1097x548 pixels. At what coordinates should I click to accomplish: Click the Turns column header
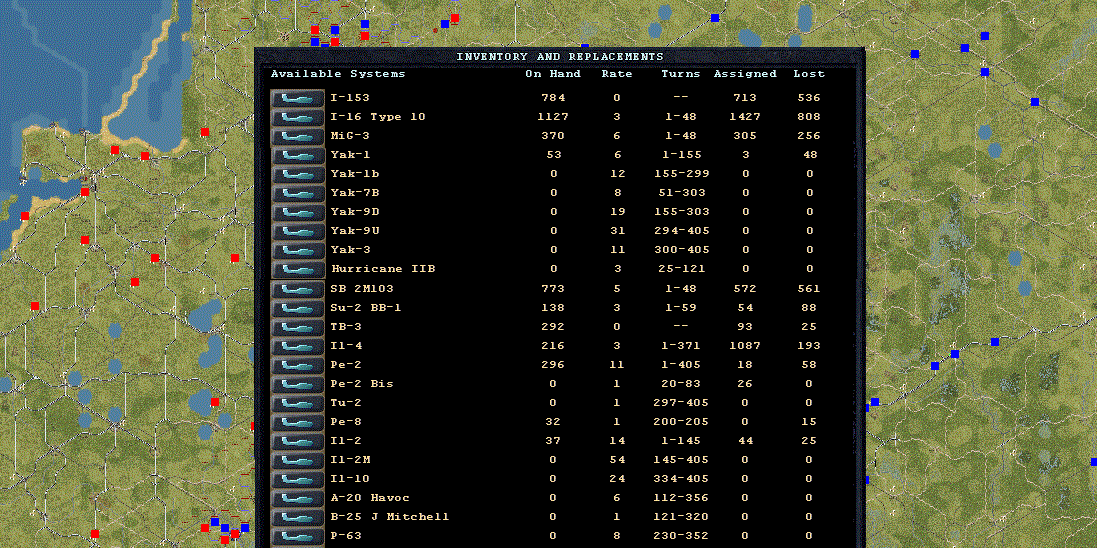[x=681, y=73]
